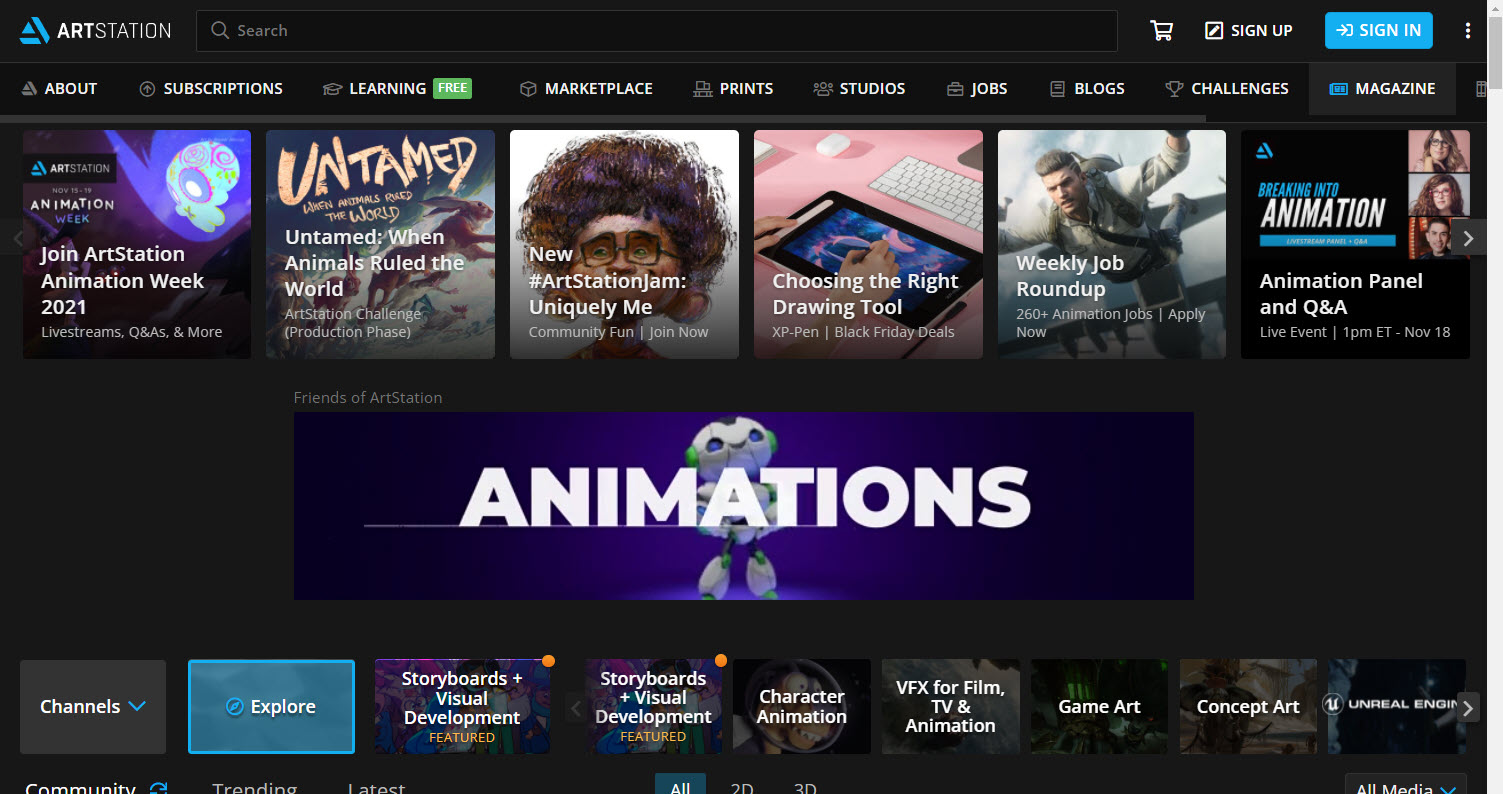Open Choosing the Right Drawing Tool card
The width and height of the screenshot is (1503, 794).
(x=868, y=244)
